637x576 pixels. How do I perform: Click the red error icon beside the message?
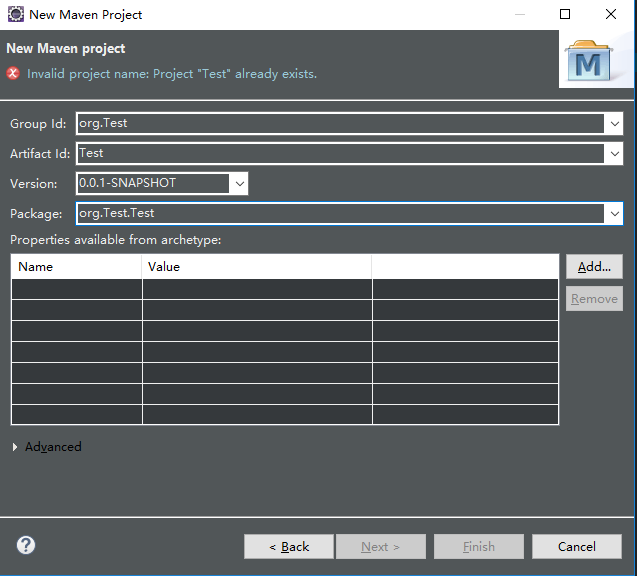(x=13, y=74)
